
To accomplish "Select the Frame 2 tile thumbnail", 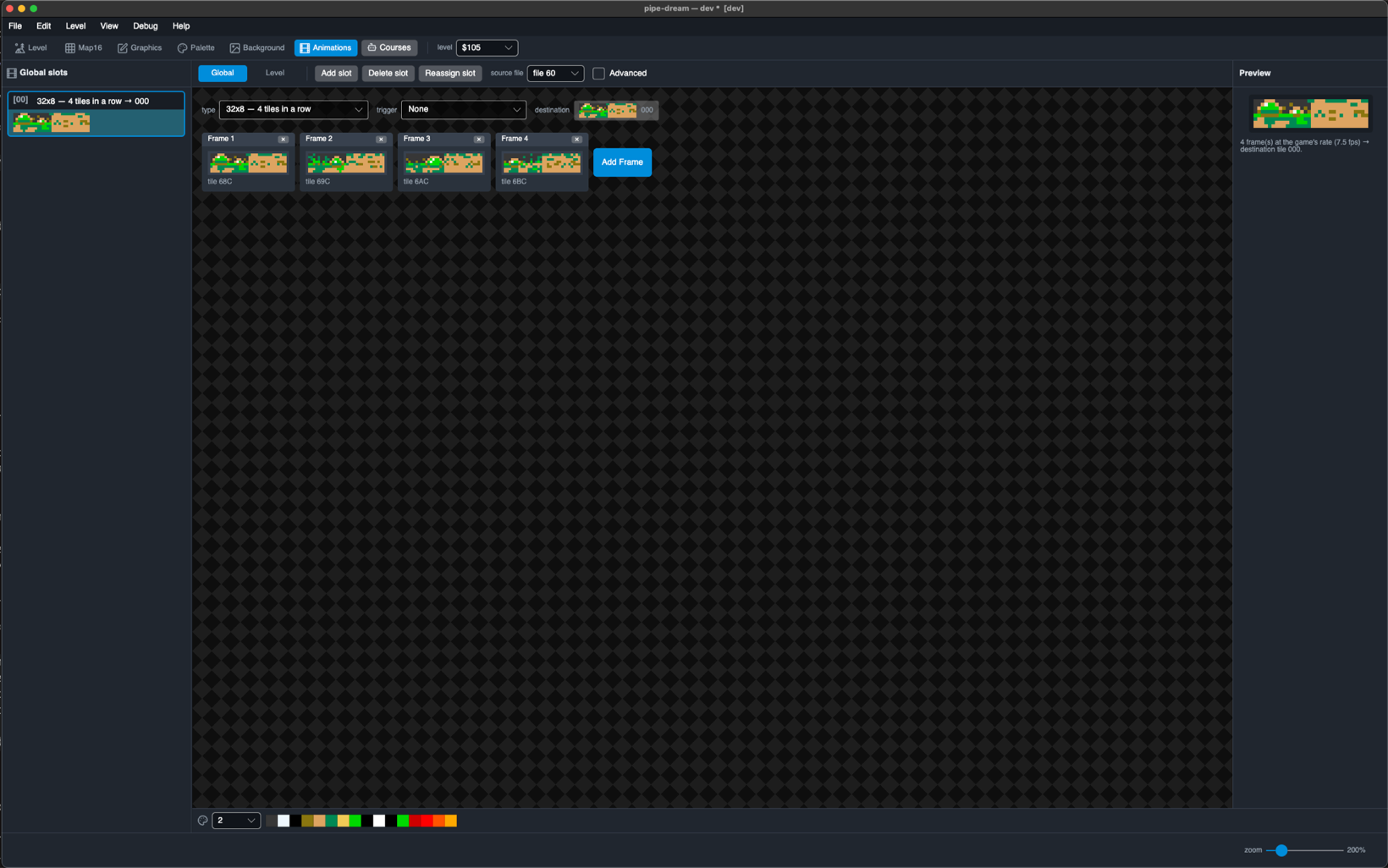I will coord(345,162).
